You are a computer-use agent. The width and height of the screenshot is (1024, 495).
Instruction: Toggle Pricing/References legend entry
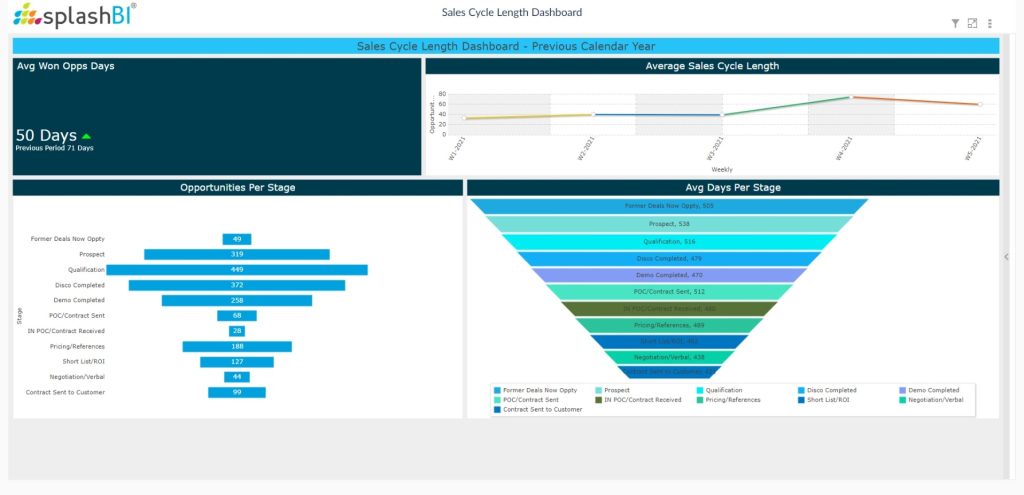coord(729,400)
